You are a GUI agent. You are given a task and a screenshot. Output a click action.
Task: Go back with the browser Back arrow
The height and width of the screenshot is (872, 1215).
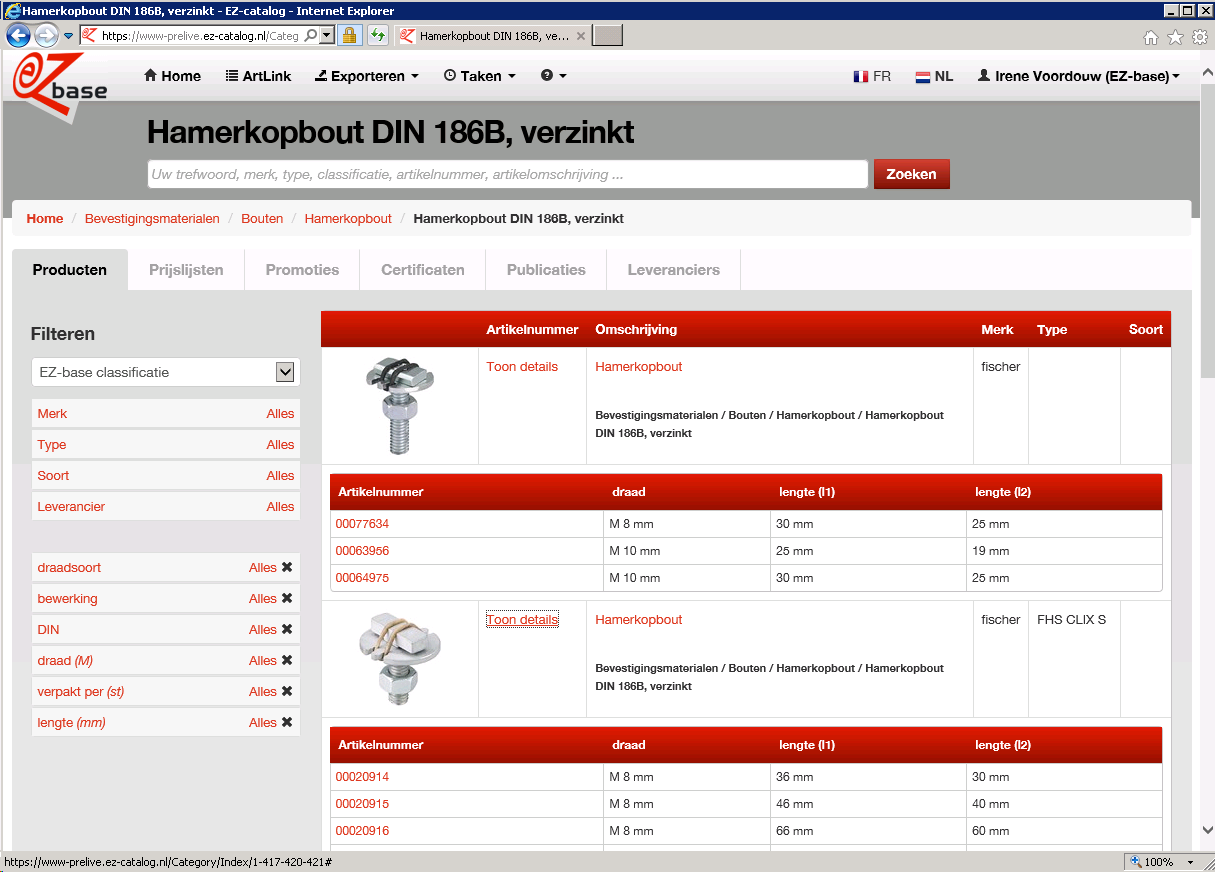click(x=19, y=36)
